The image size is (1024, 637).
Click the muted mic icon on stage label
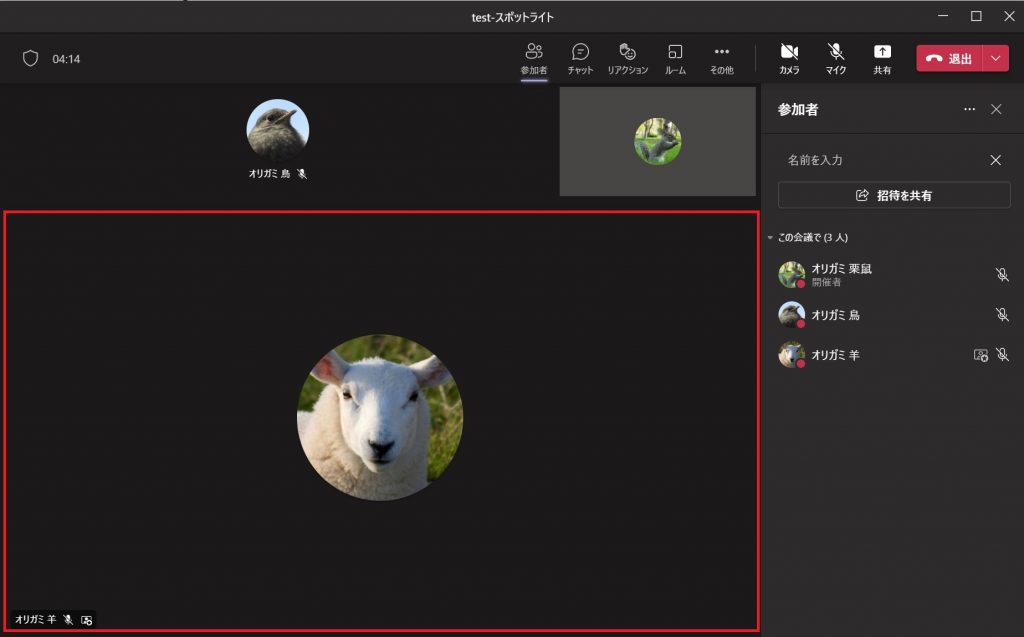click(x=68, y=619)
